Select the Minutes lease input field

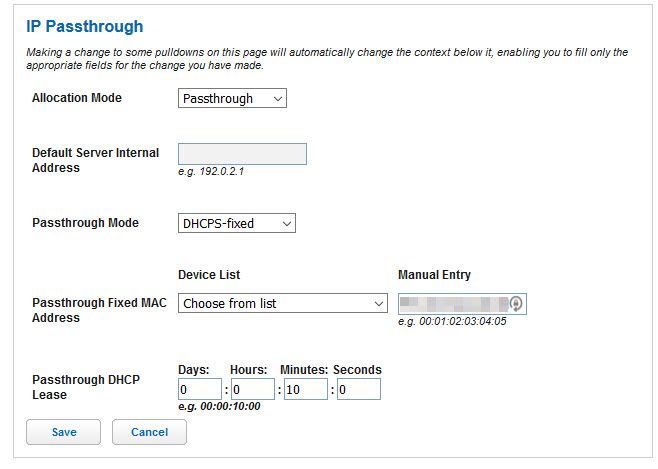click(305, 389)
